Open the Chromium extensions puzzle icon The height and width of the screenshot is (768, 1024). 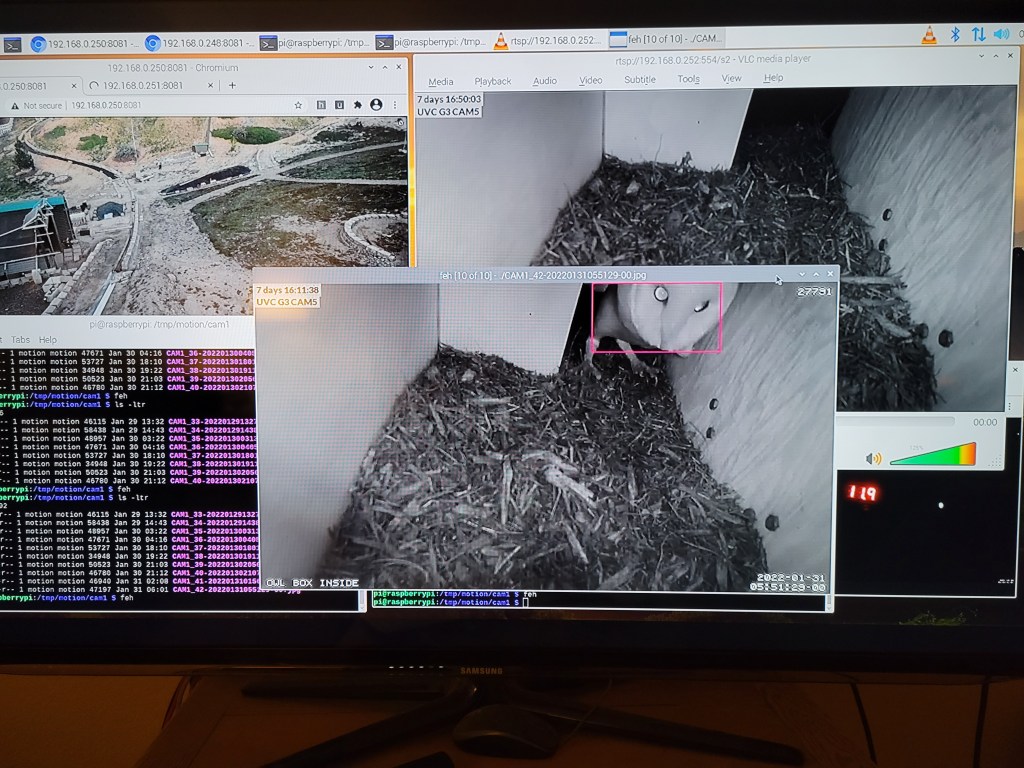(357, 105)
